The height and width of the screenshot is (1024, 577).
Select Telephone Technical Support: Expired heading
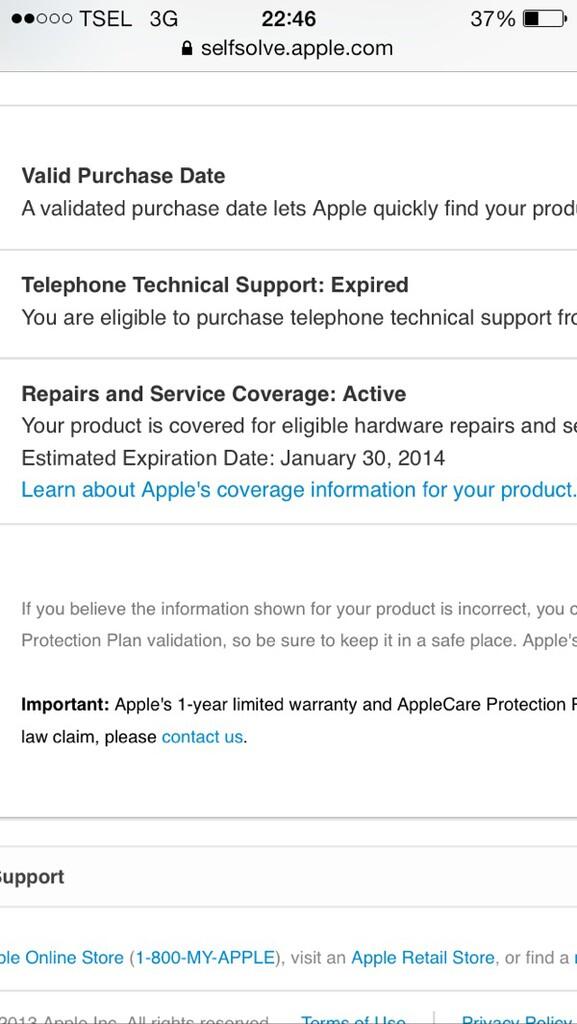(x=215, y=285)
